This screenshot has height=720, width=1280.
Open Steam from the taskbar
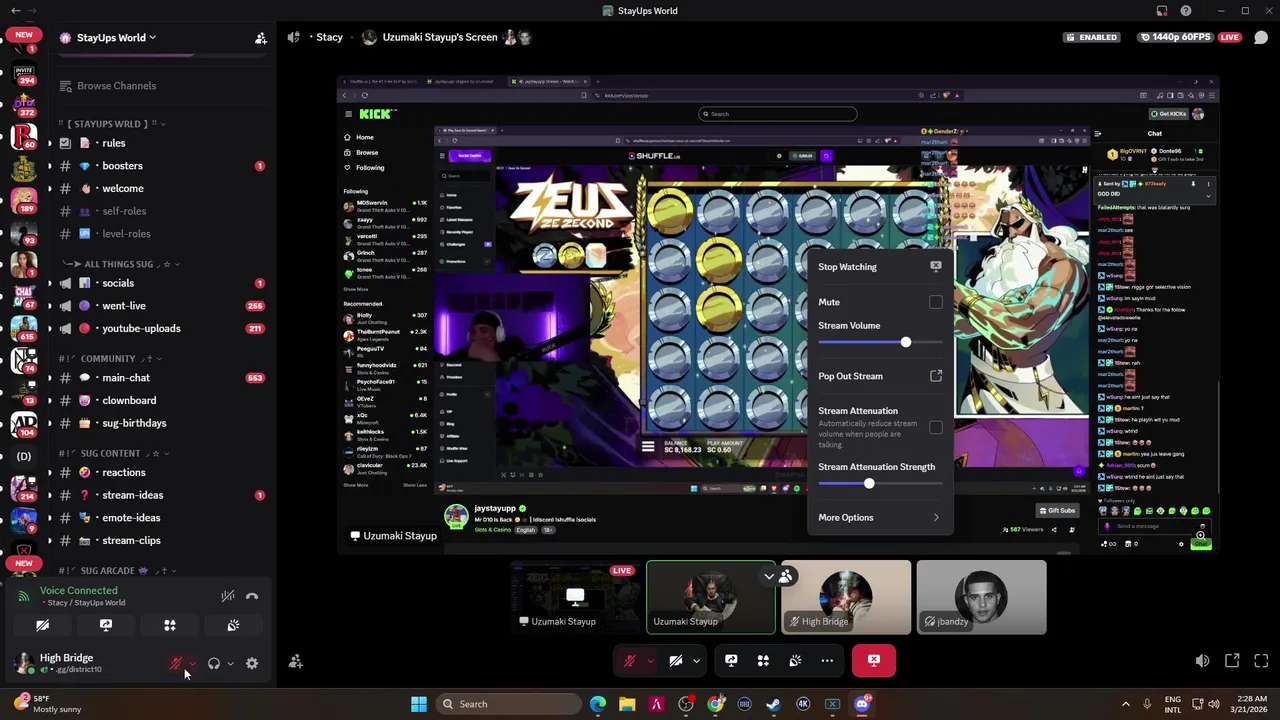[x=773, y=704]
